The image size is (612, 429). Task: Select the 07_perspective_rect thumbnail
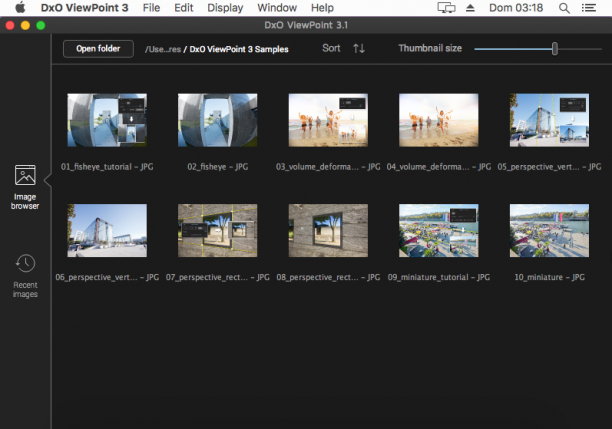(217, 230)
